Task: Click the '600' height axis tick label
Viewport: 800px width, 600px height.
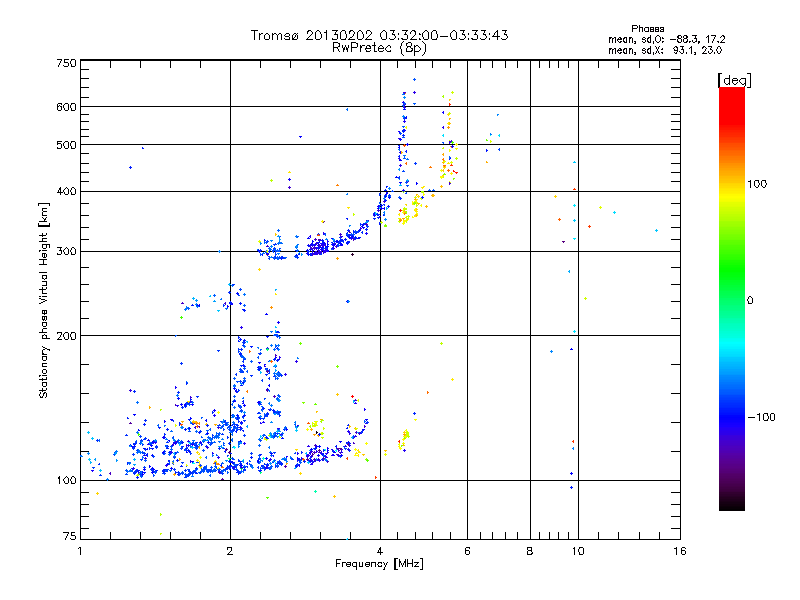Action: point(66,107)
